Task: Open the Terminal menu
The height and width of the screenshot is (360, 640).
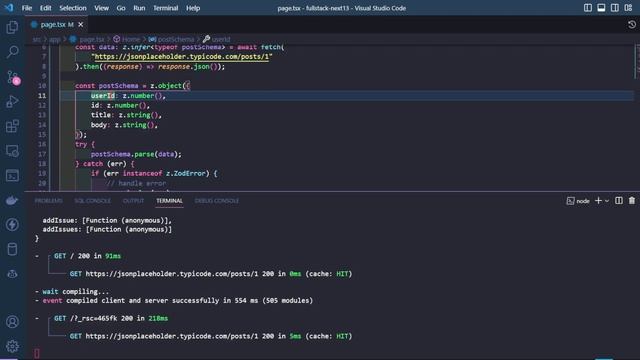Action: point(165,8)
